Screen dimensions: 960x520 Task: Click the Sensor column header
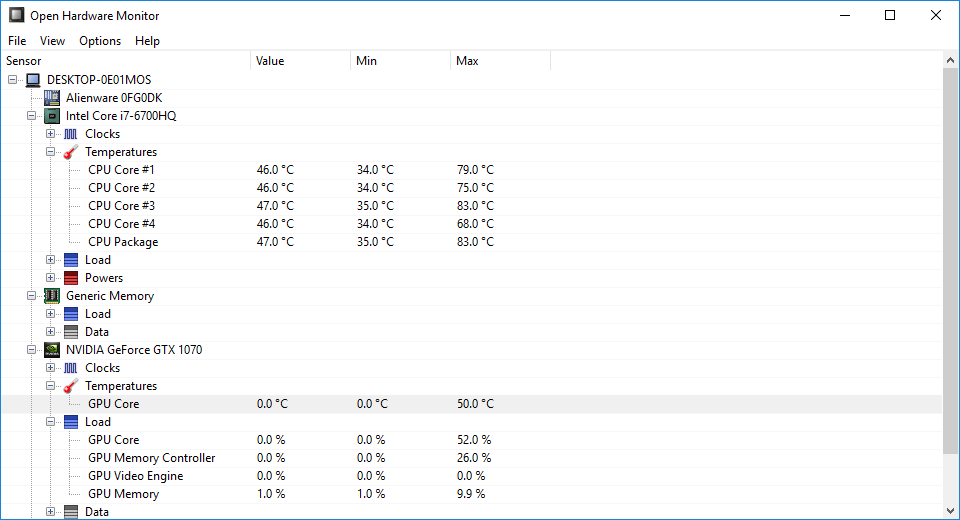coord(126,61)
